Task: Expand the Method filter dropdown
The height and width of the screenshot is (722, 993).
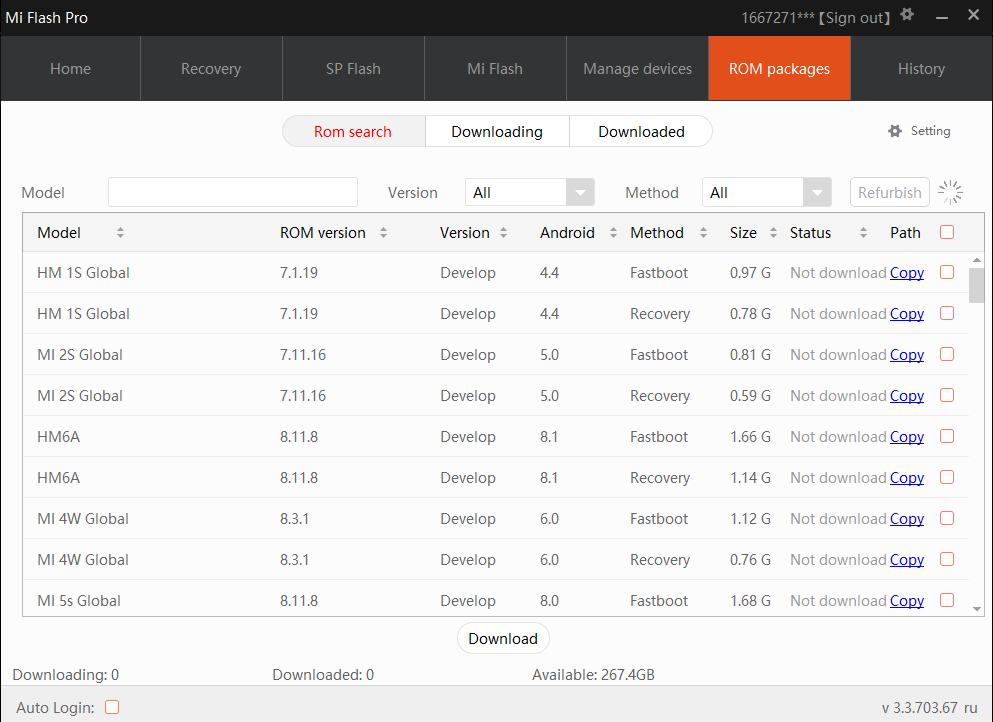Action: click(818, 192)
